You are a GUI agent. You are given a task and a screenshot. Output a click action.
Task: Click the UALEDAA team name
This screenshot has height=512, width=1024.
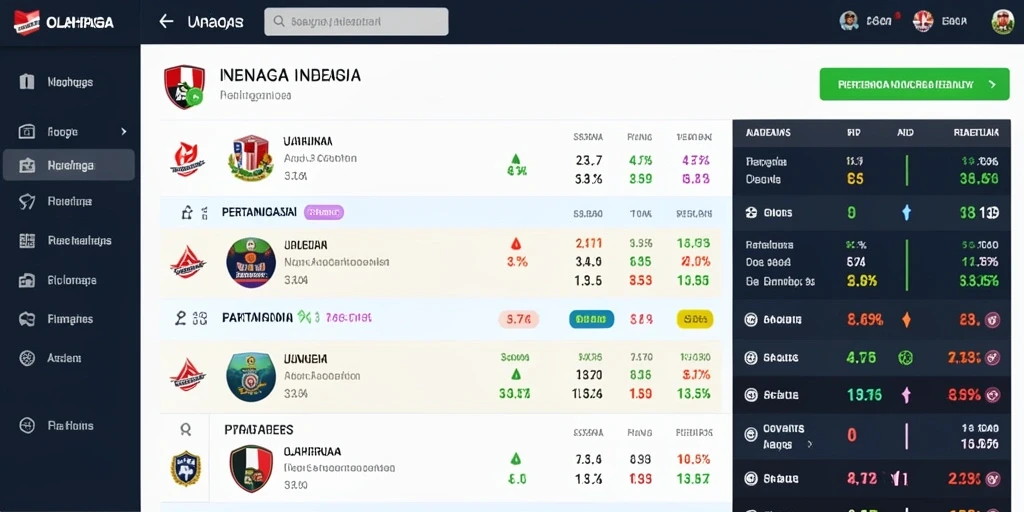(306, 245)
